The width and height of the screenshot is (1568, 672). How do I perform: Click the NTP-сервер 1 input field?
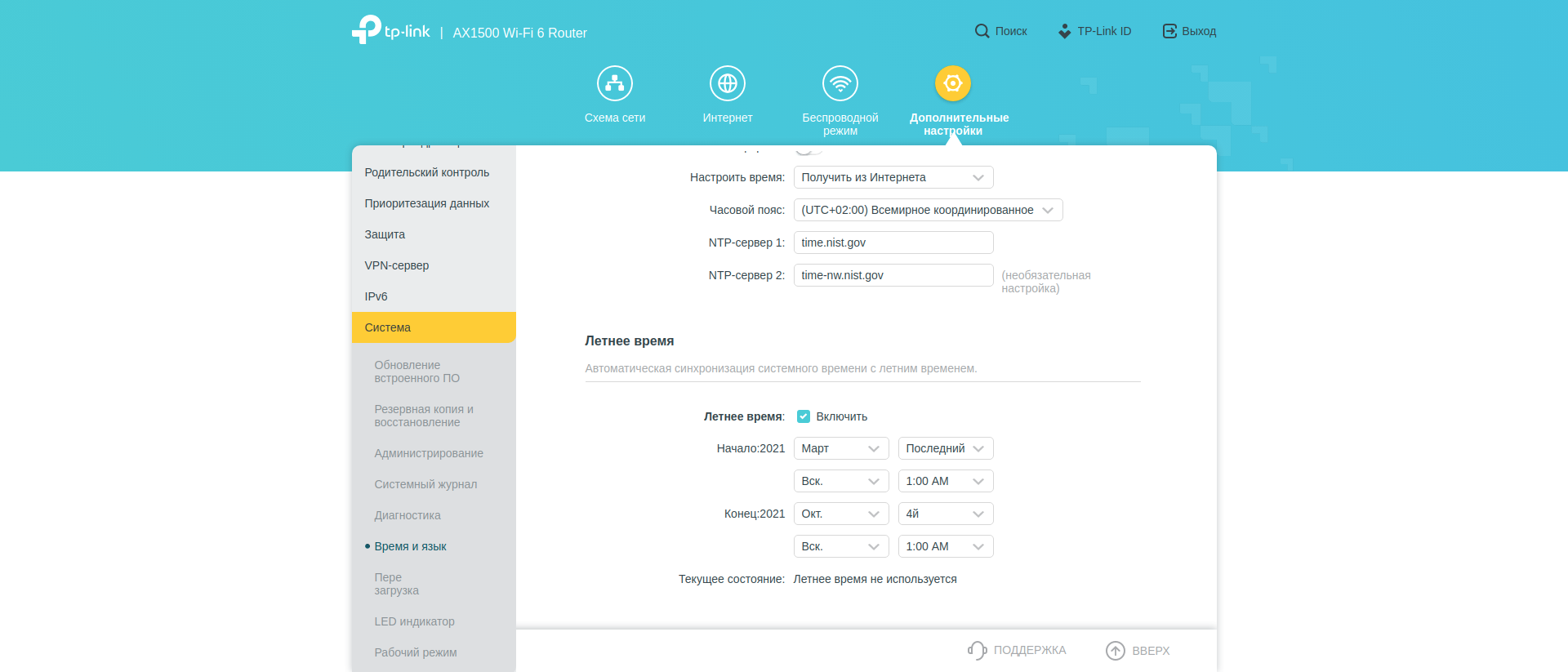point(893,243)
